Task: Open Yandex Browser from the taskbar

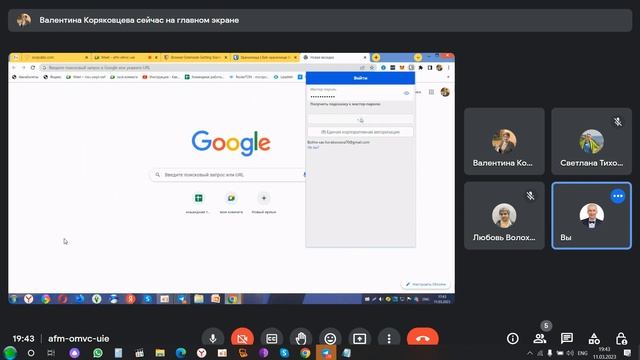Action: (x=202, y=353)
